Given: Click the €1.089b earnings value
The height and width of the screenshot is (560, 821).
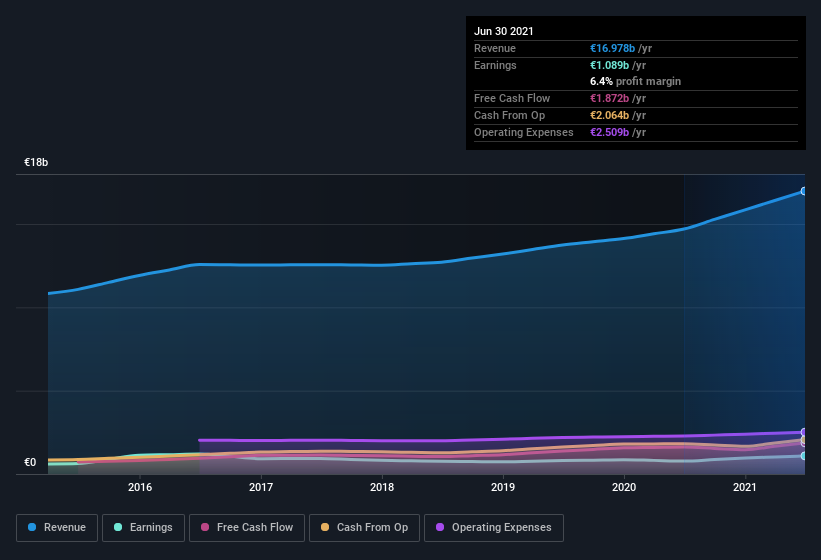Looking at the screenshot, I should [609, 65].
